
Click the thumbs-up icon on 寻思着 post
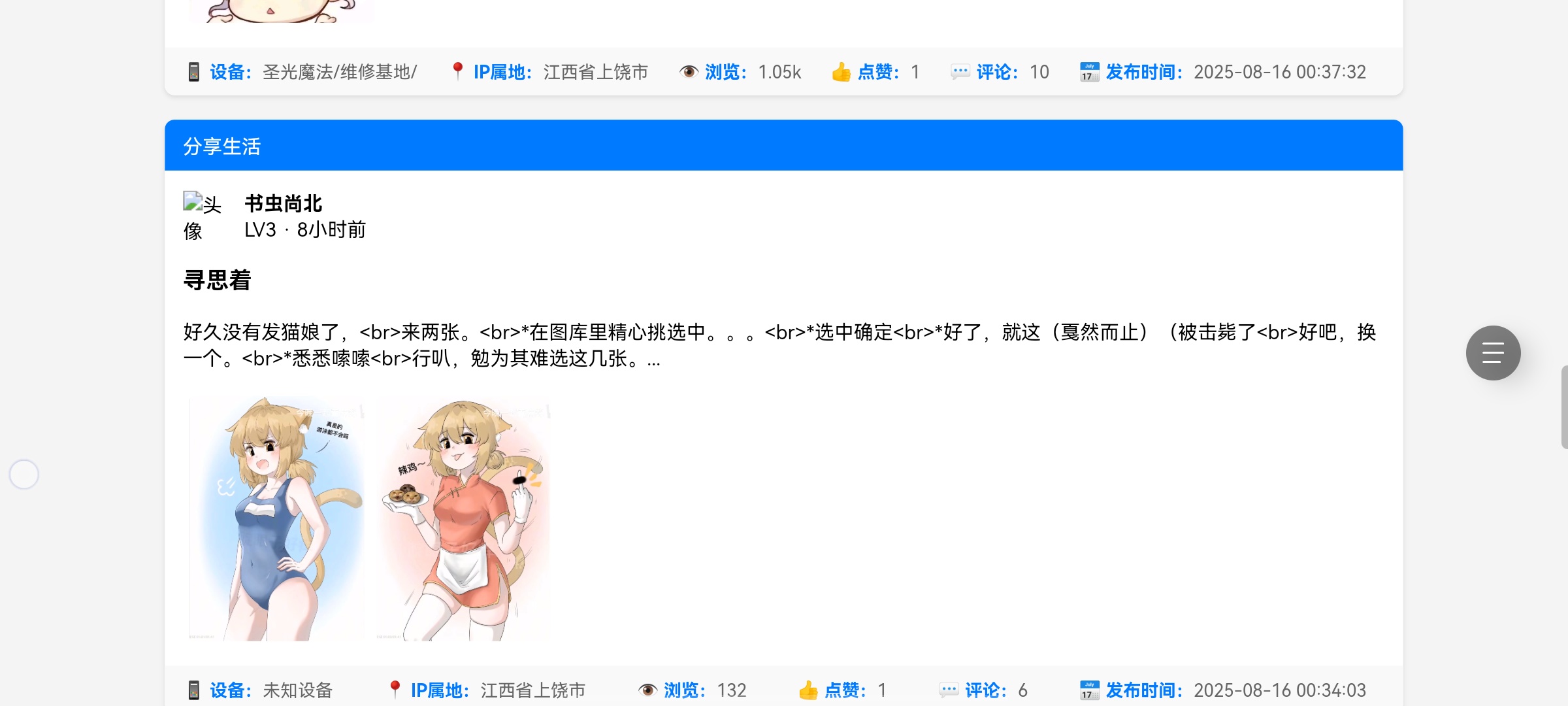click(x=808, y=690)
